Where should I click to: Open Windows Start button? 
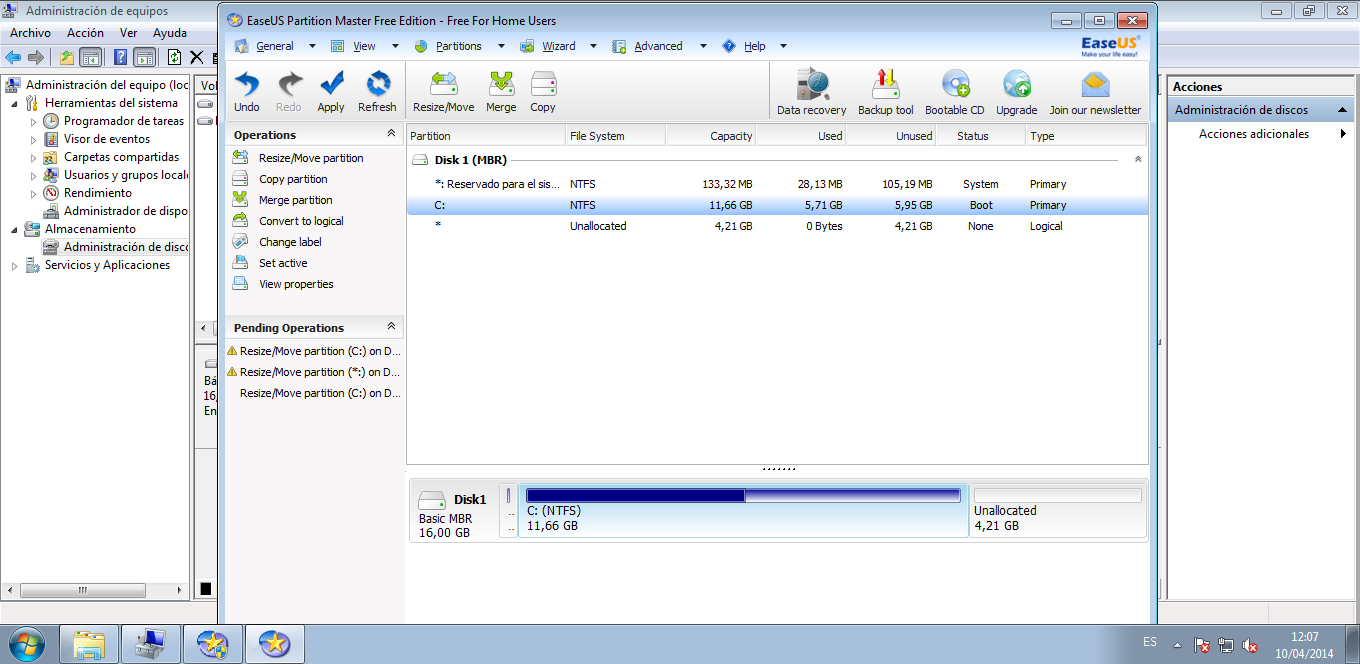point(27,643)
